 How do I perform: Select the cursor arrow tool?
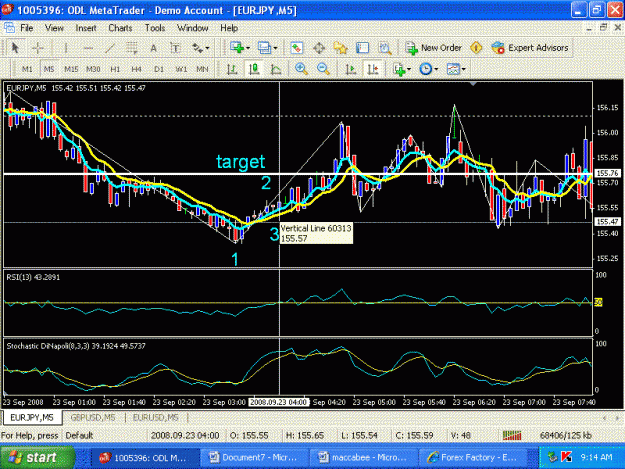click(x=15, y=48)
